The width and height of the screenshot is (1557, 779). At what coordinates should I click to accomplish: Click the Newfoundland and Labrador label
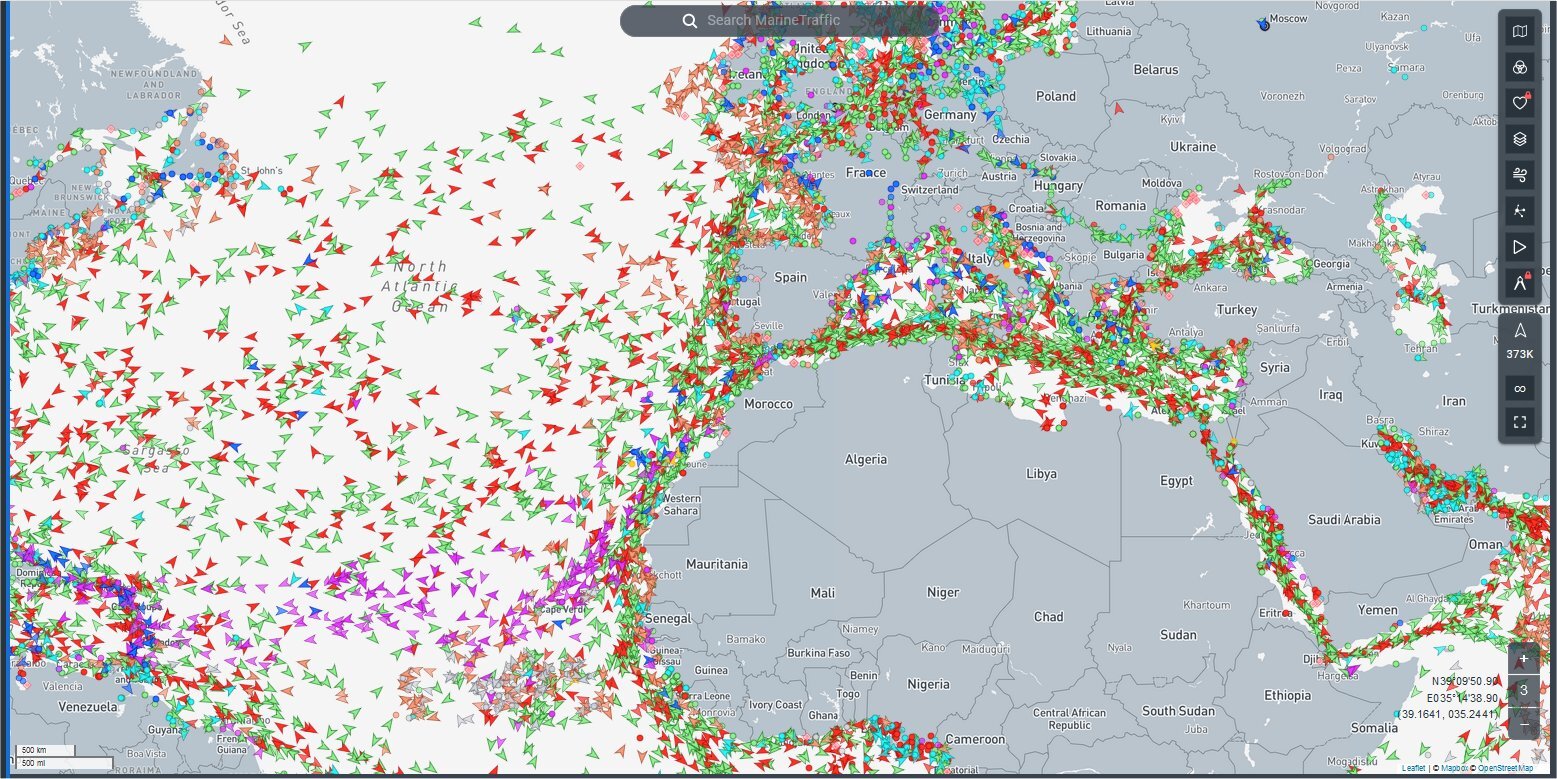click(x=153, y=85)
